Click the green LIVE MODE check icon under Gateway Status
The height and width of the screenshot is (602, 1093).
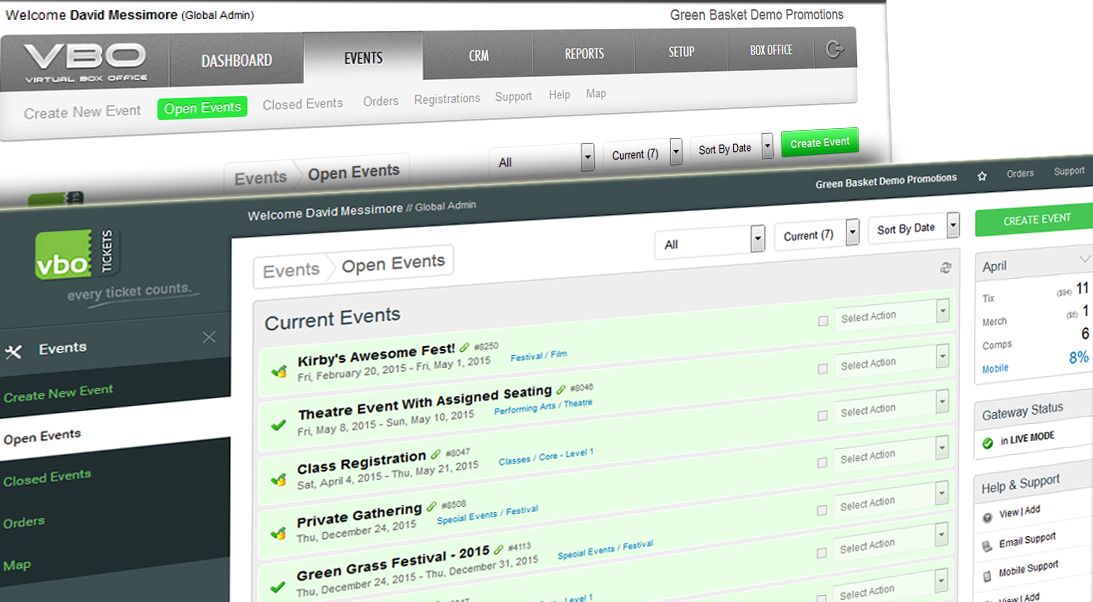point(987,443)
